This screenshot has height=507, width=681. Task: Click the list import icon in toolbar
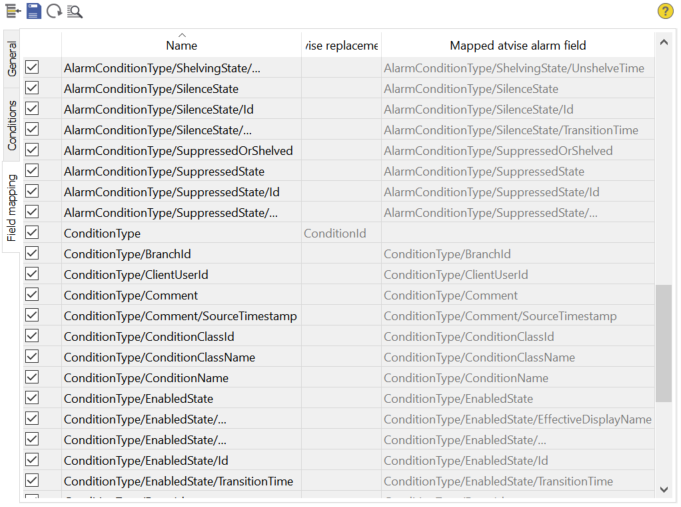(12, 11)
